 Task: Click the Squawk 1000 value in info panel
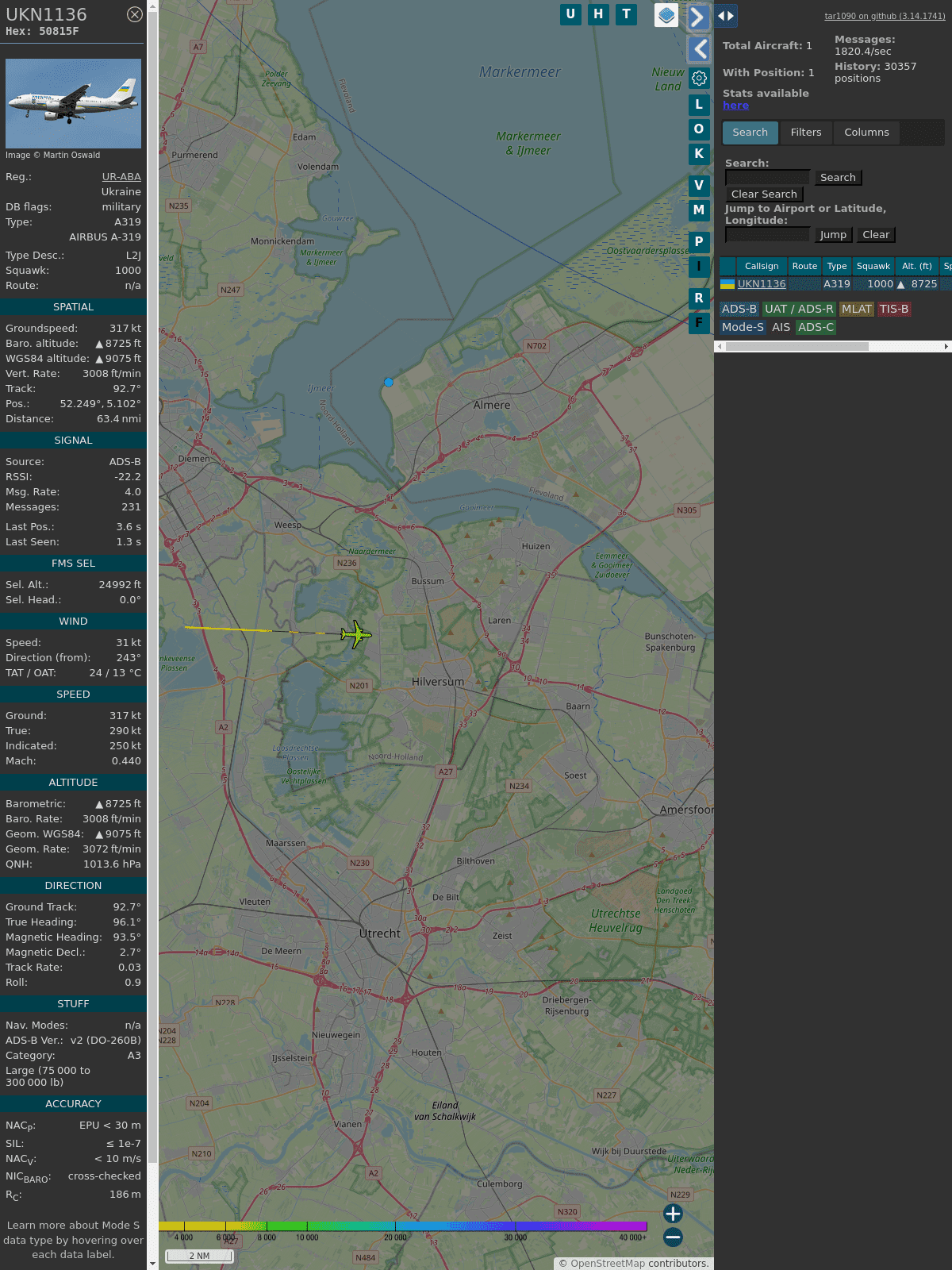128,271
